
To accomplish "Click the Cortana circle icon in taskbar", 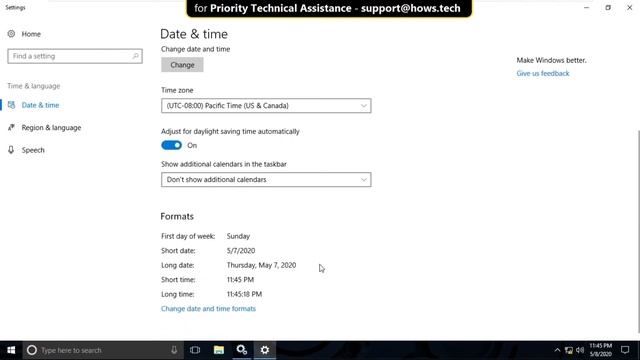I will (32, 350).
